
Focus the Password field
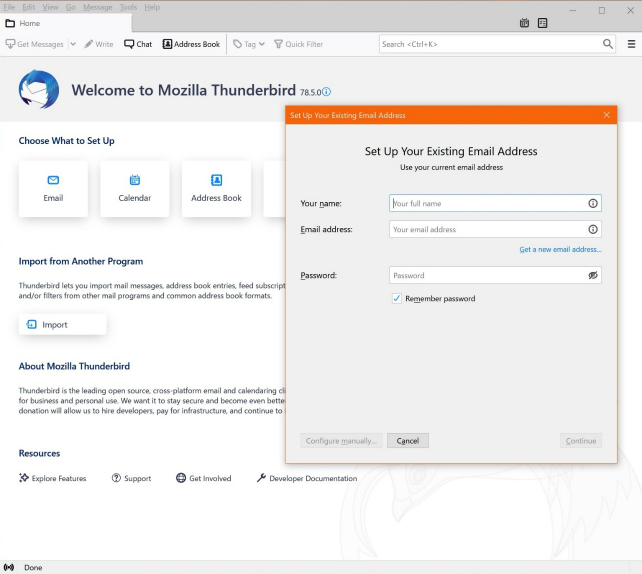[x=495, y=275]
